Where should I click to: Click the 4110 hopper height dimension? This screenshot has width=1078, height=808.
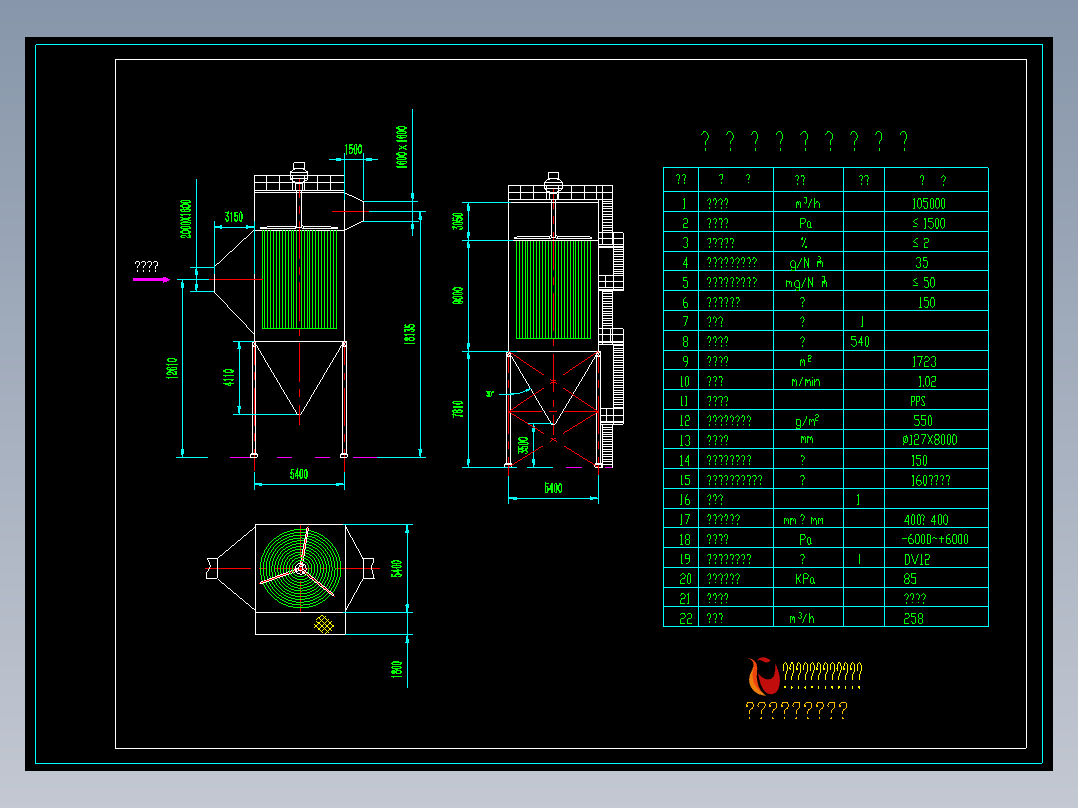(229, 378)
